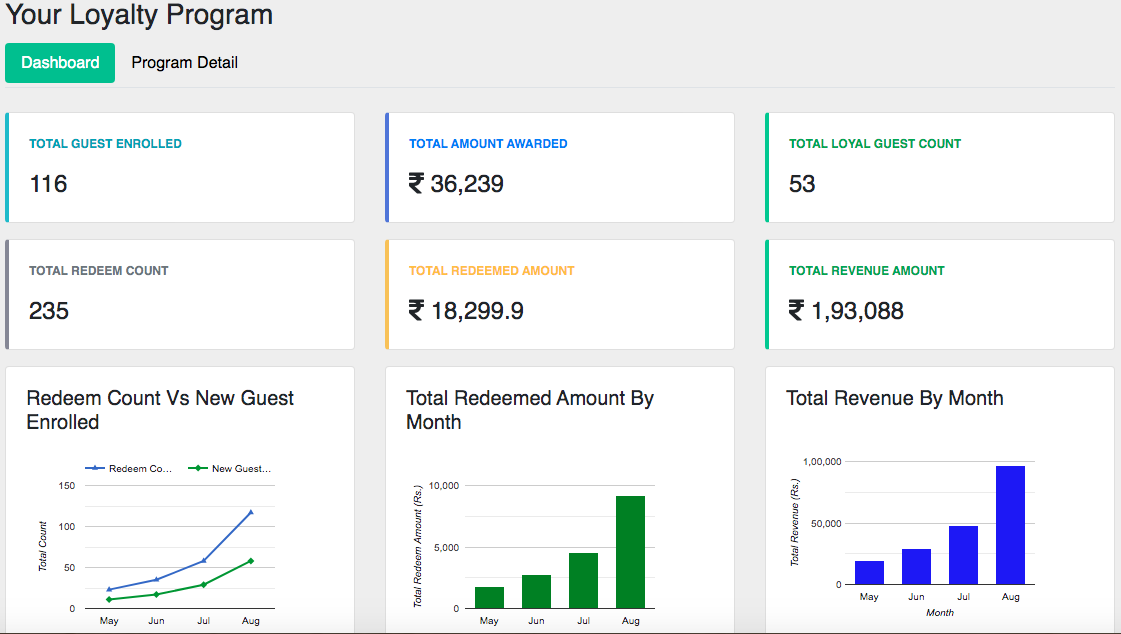Click the May point on green New Guest line
Image resolution: width=1121 pixels, height=634 pixels.
[x=109, y=599]
